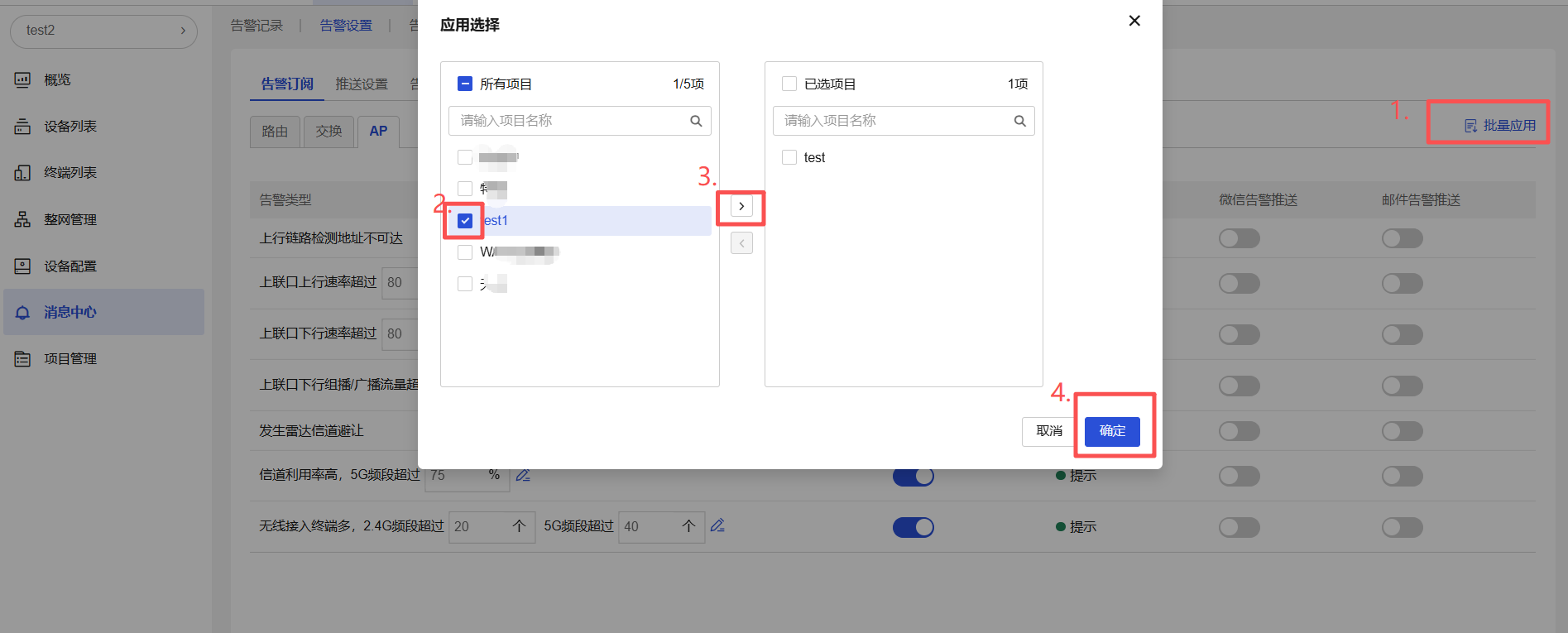Click the 所有项目 project name search field

click(571, 121)
